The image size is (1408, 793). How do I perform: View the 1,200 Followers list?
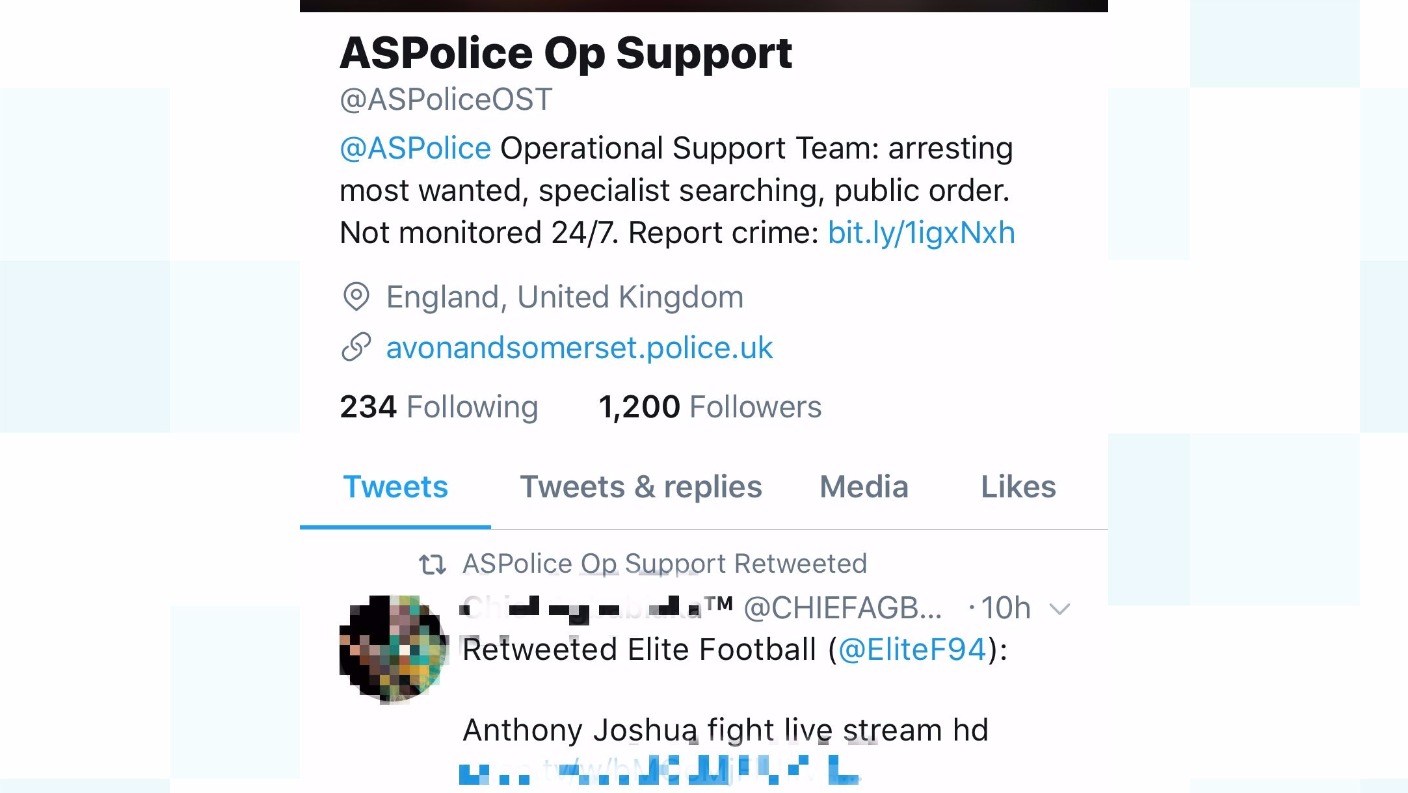coord(710,407)
